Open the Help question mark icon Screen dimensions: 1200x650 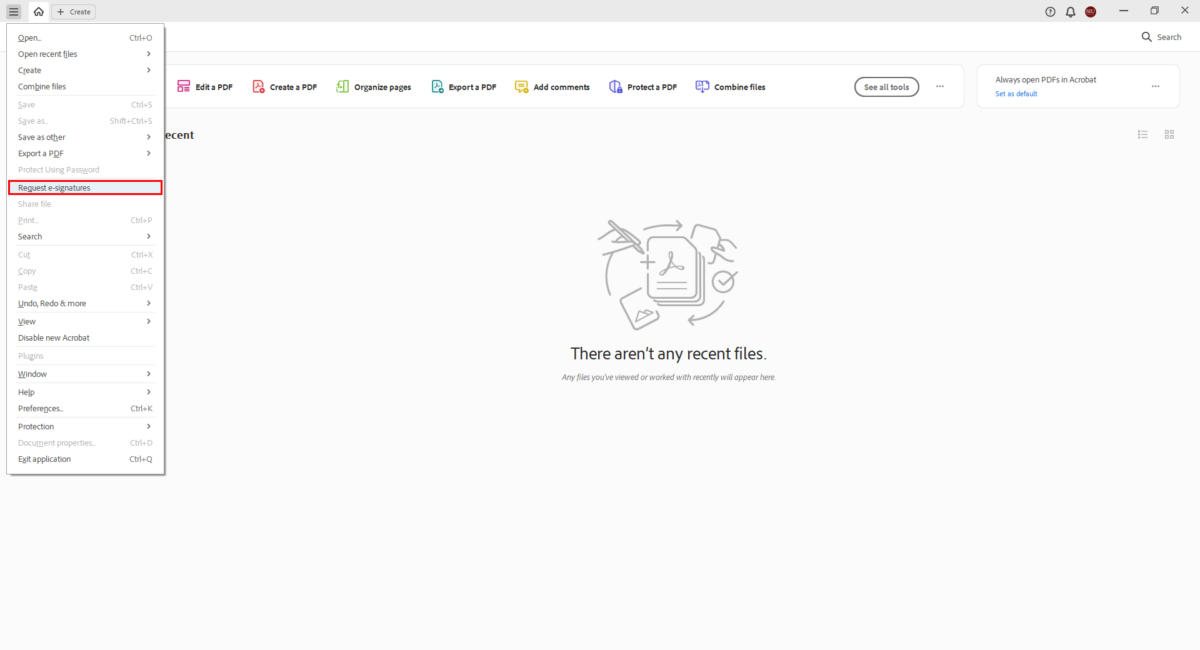1050,12
